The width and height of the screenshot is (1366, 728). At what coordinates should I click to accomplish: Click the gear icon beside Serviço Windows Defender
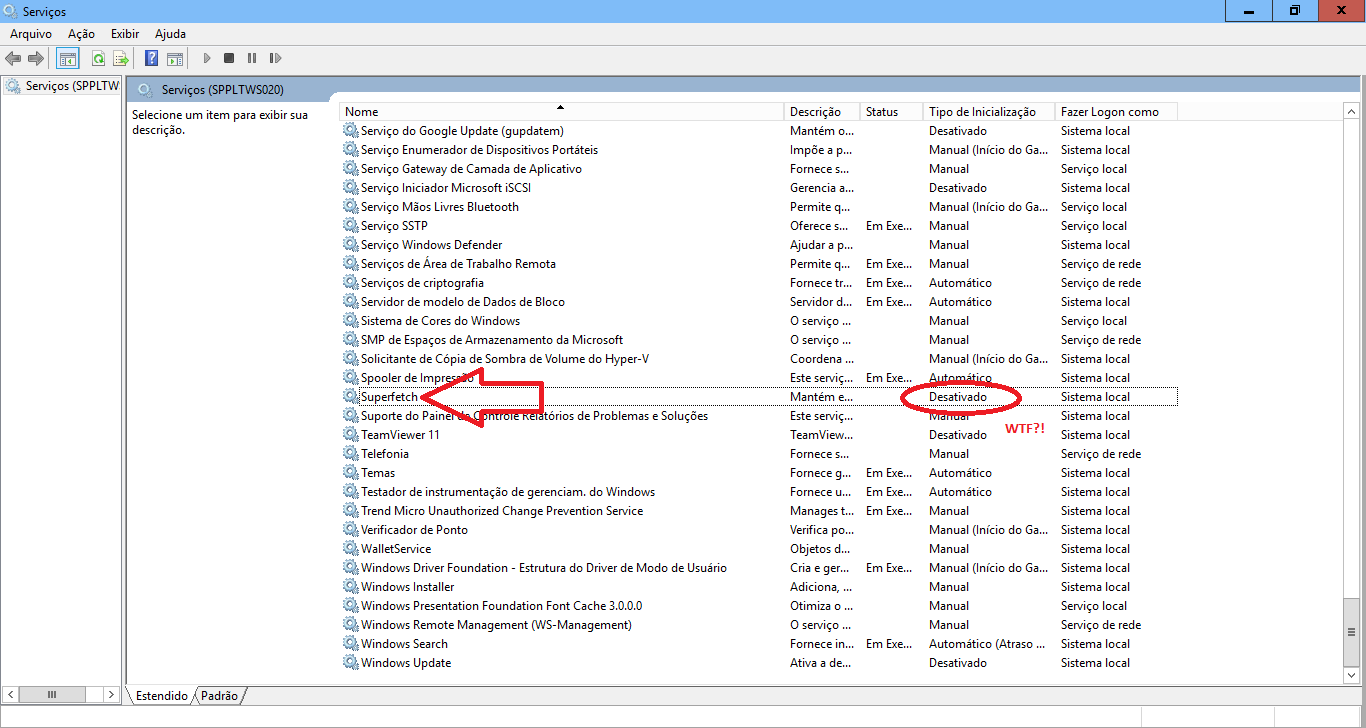pyautogui.click(x=351, y=245)
